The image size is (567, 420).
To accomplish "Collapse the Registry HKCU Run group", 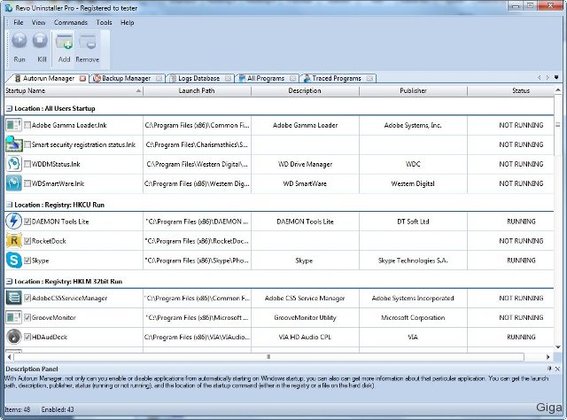I will [9, 205].
